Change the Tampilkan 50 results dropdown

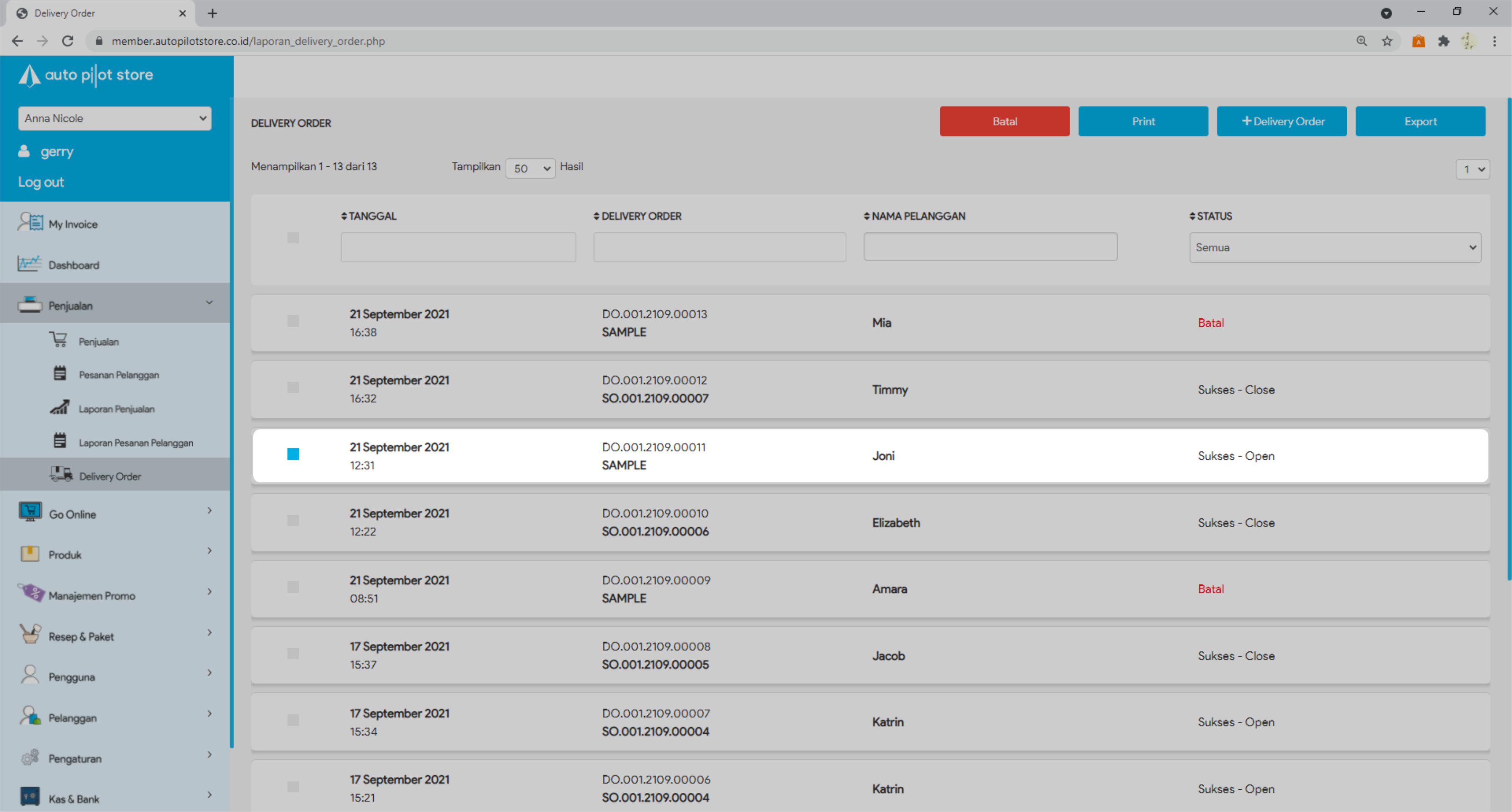click(530, 169)
